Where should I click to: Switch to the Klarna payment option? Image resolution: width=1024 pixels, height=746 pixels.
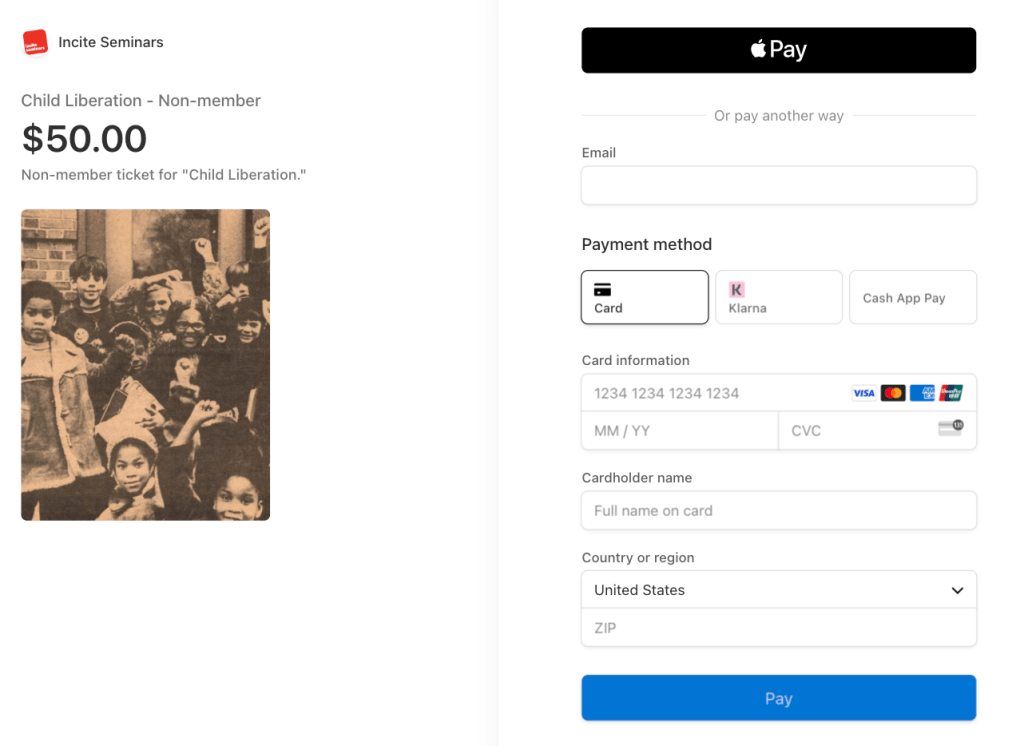pyautogui.click(x=778, y=298)
